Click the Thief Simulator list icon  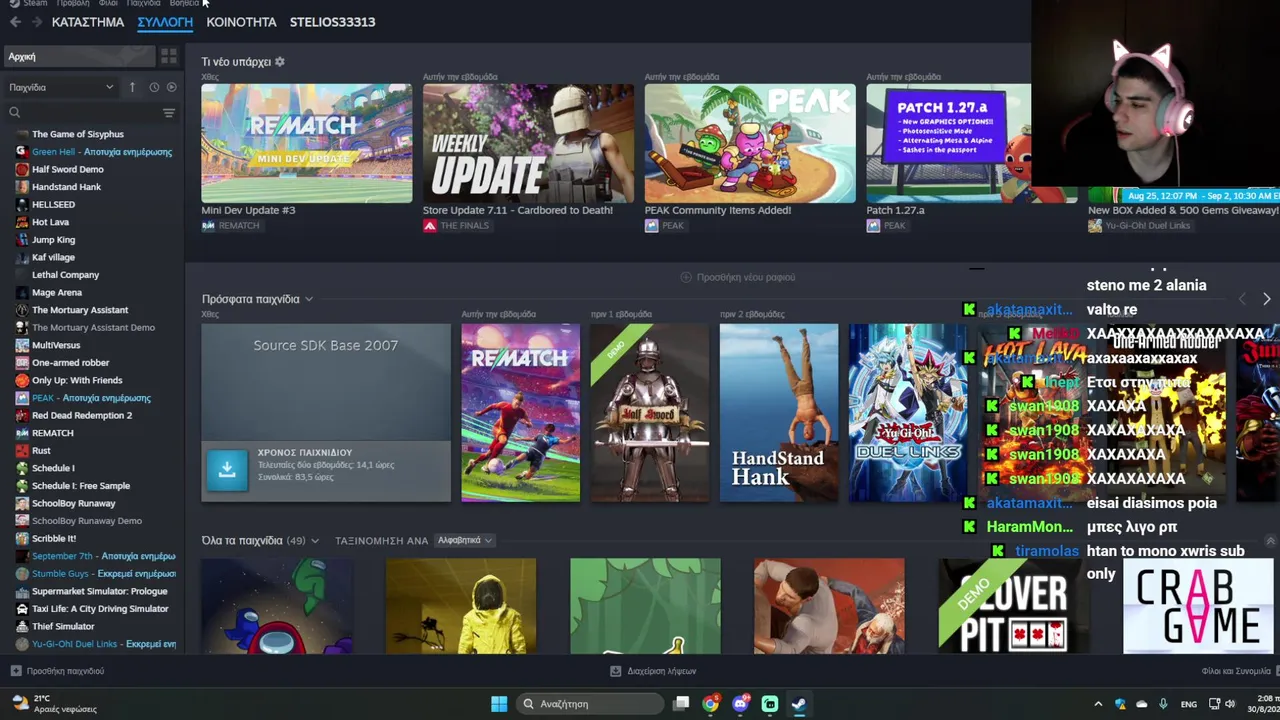click(22, 626)
